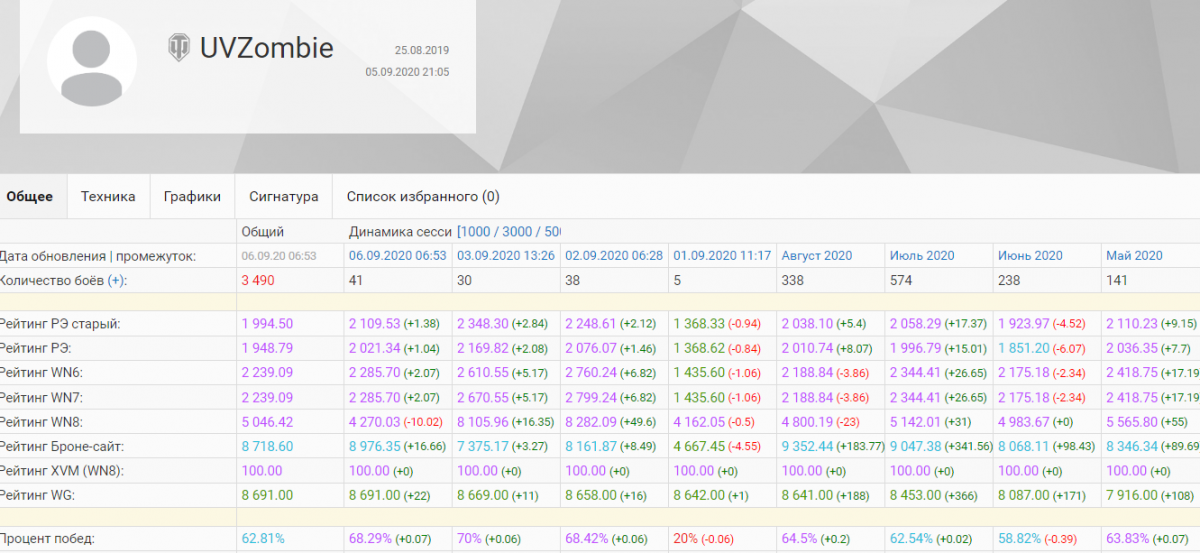Open the Графики tab
Viewport: 1200px width, 553px height.
tap(192, 197)
